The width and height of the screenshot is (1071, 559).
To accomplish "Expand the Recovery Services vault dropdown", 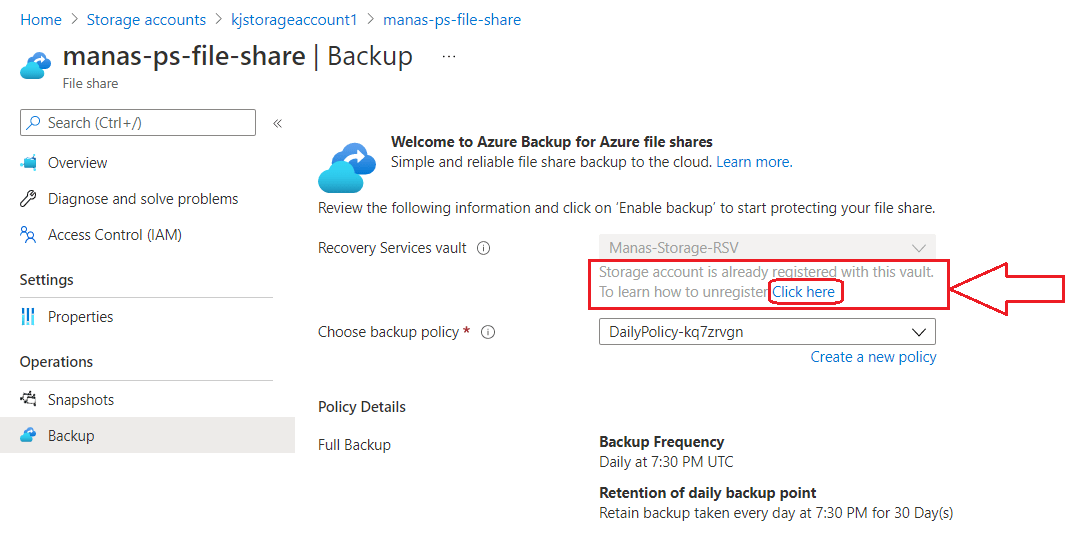I will (767, 247).
